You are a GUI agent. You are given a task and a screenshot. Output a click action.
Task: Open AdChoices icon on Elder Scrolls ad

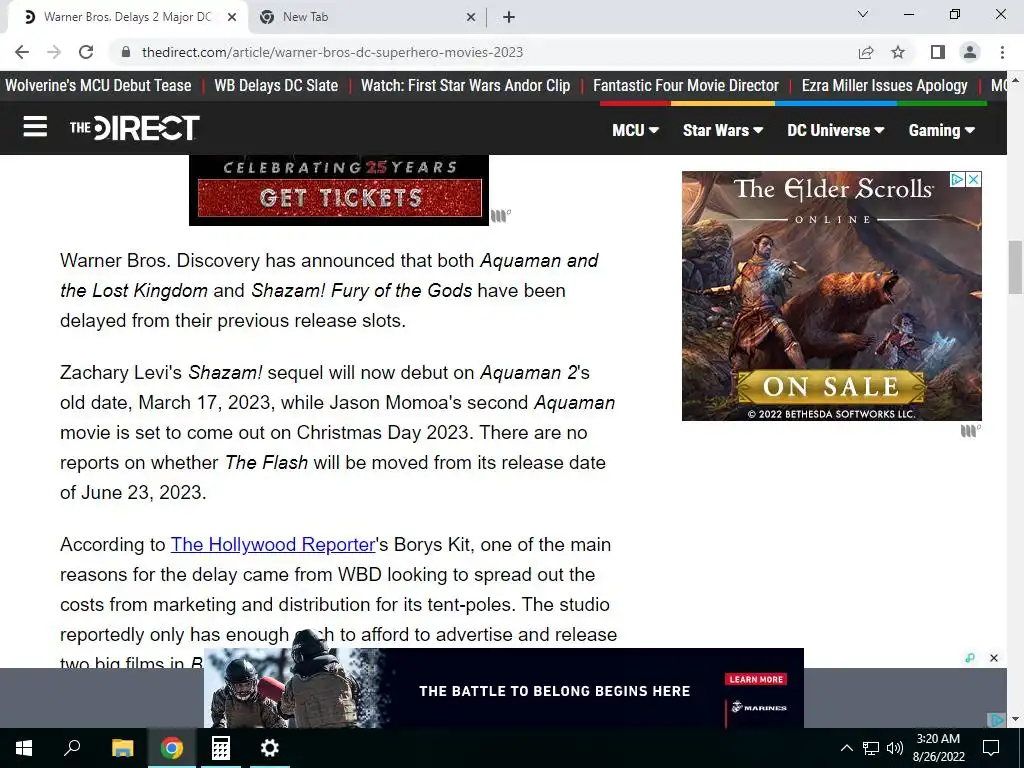pos(957,179)
